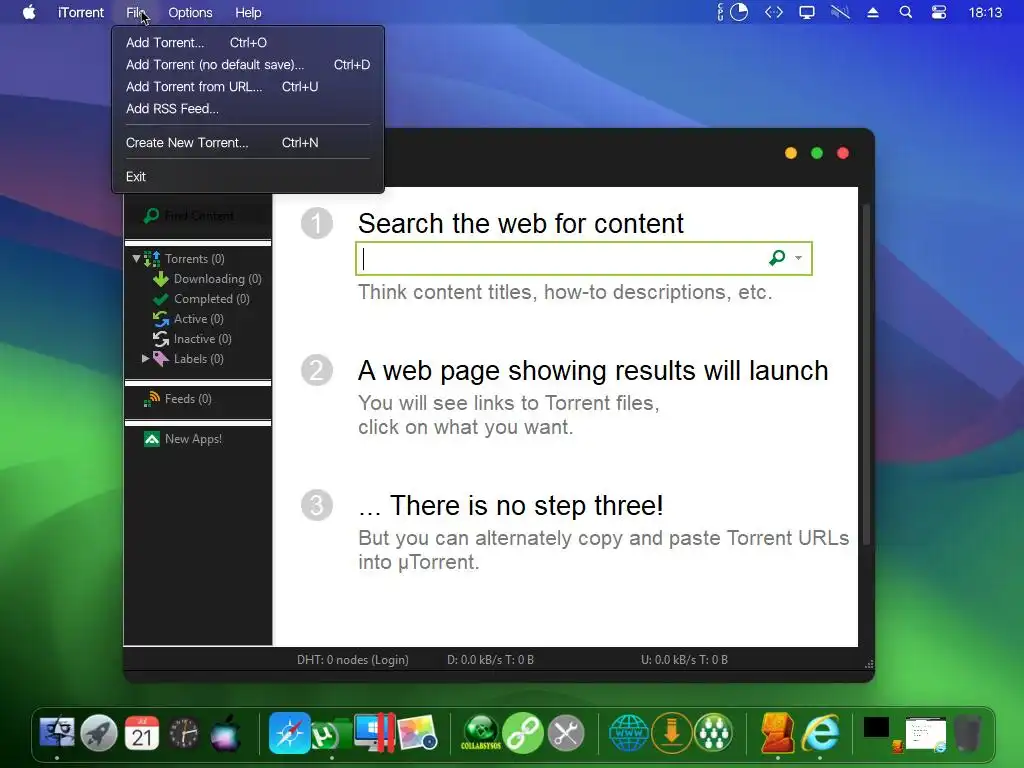
Task: Click the Torrents up-down arrows icon
Action: [152, 259]
